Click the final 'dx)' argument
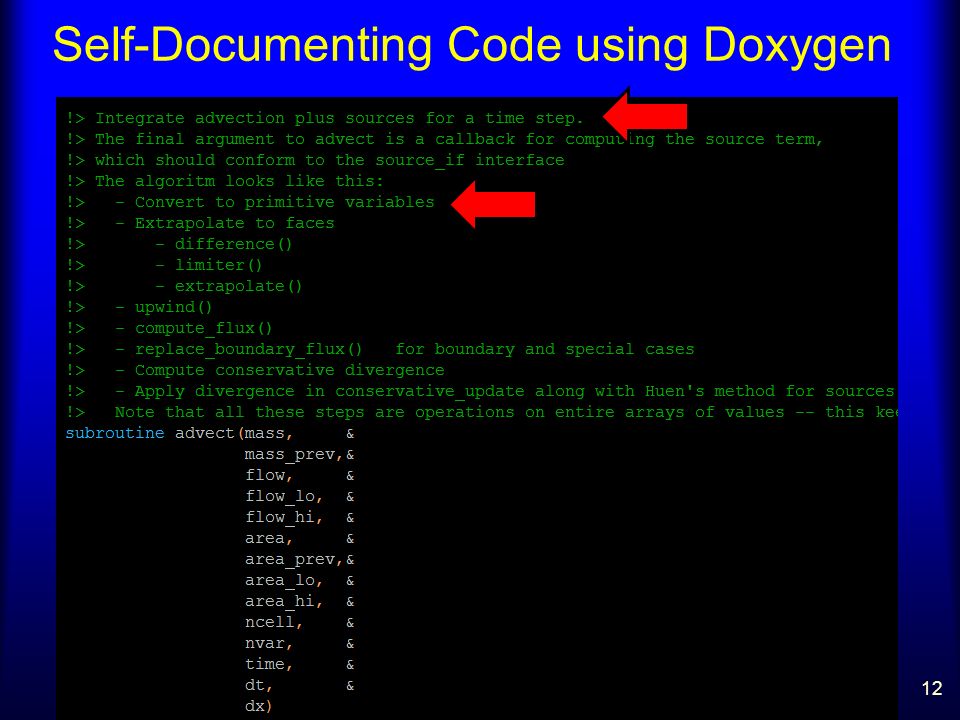Screen dimensions: 960x720 pyautogui.click(x=258, y=707)
